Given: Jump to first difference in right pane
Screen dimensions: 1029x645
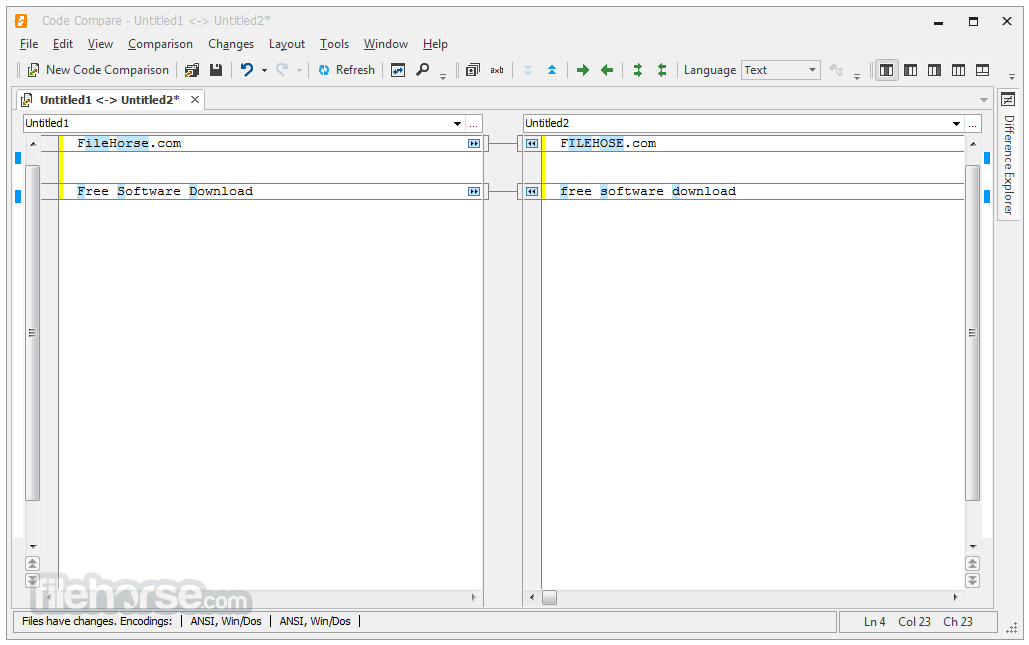Looking at the screenshot, I should tap(973, 564).
